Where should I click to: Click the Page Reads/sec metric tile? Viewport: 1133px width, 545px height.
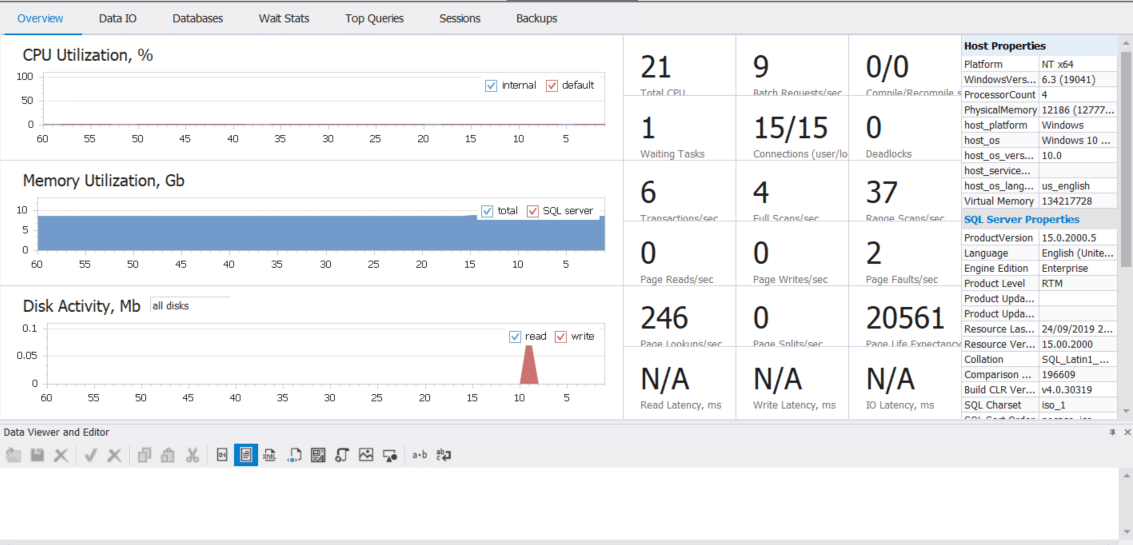click(680, 253)
